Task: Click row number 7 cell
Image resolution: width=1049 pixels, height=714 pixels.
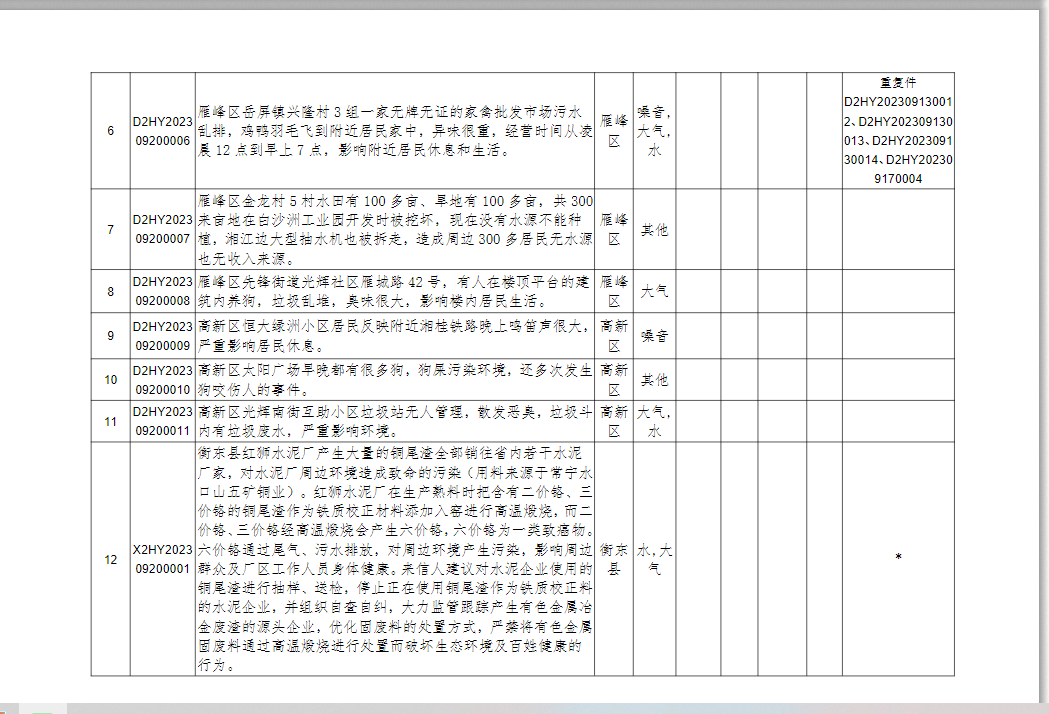Action: (110, 230)
